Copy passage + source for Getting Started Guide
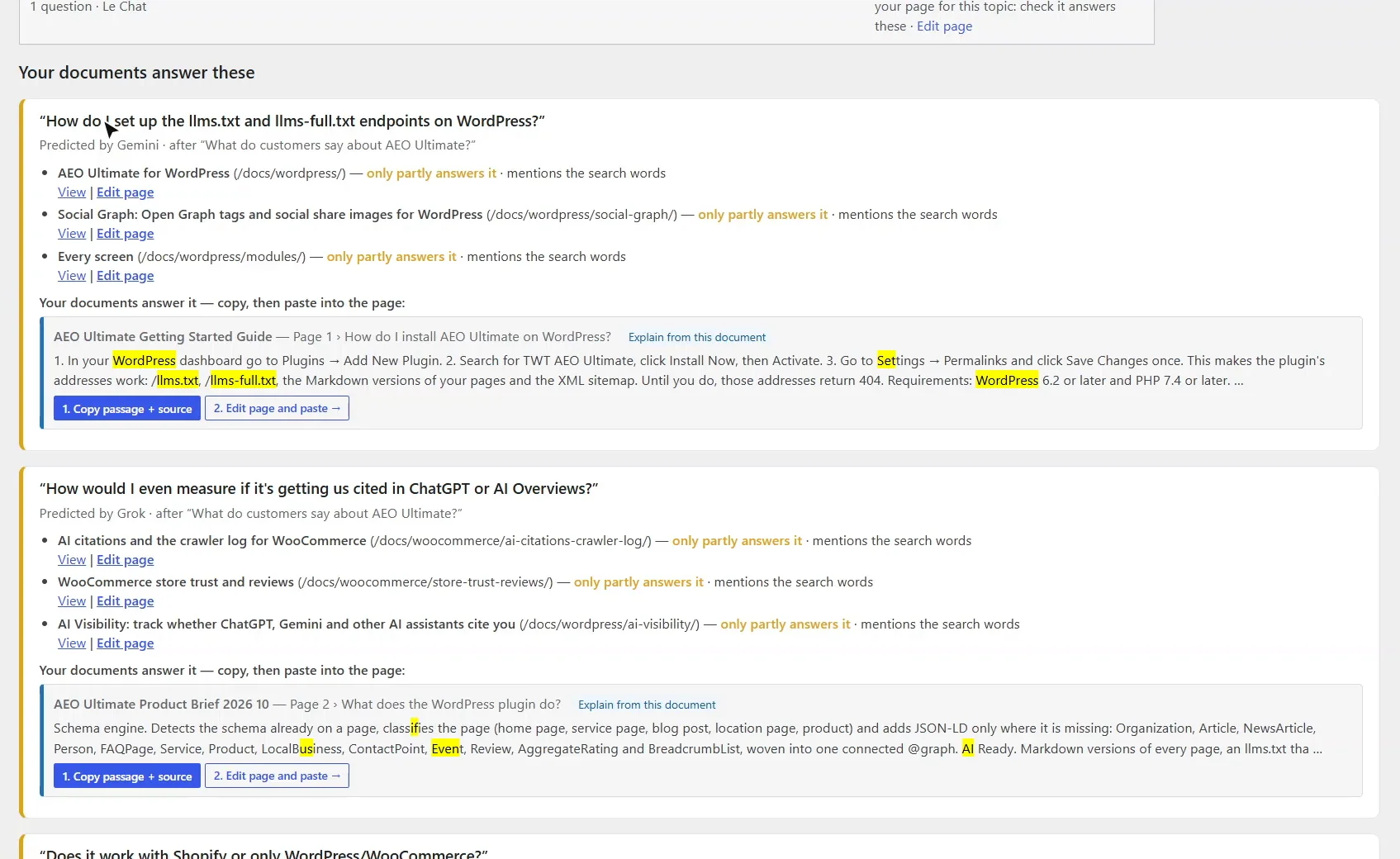 click(127, 408)
